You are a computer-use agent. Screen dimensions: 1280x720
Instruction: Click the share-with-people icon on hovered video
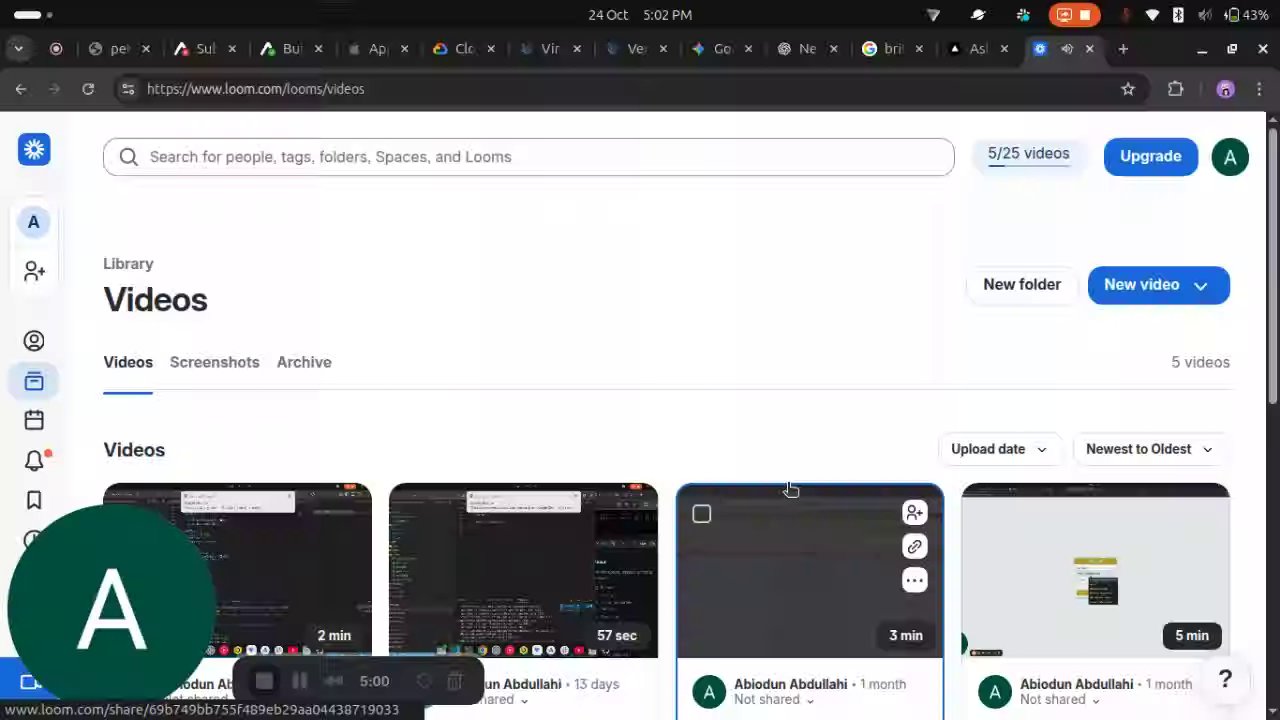914,513
